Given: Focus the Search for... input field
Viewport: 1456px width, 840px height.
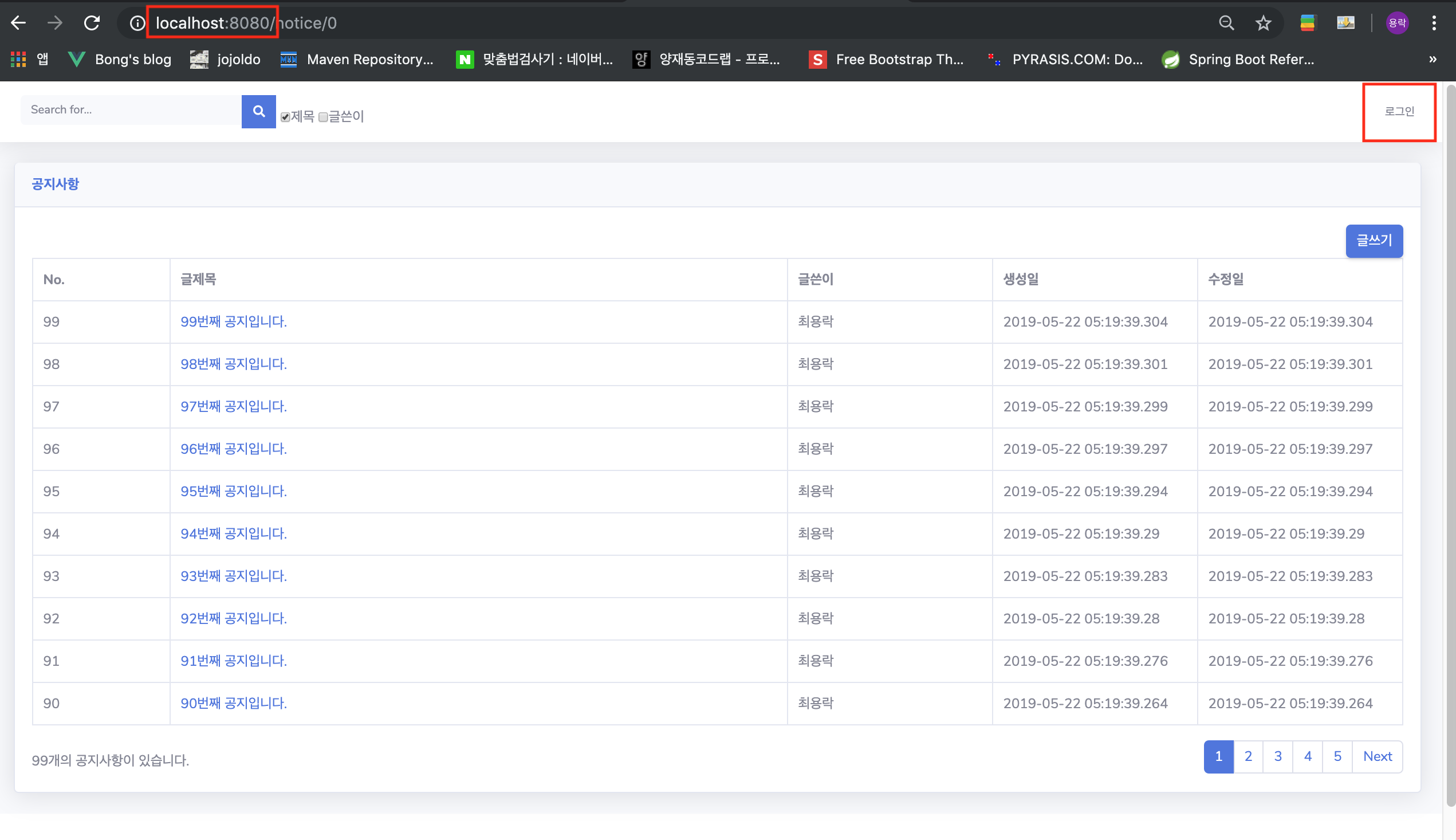Looking at the screenshot, I should pos(131,109).
